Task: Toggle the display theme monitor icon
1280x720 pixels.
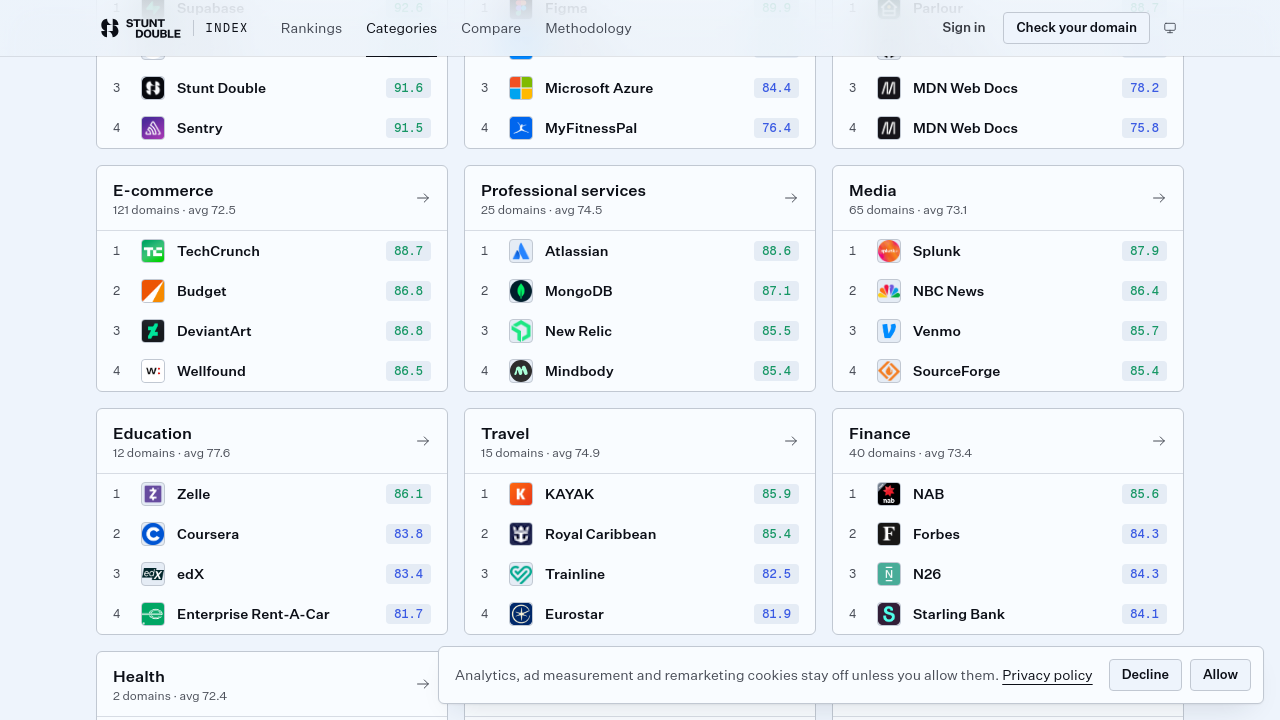Action: coord(1170,28)
